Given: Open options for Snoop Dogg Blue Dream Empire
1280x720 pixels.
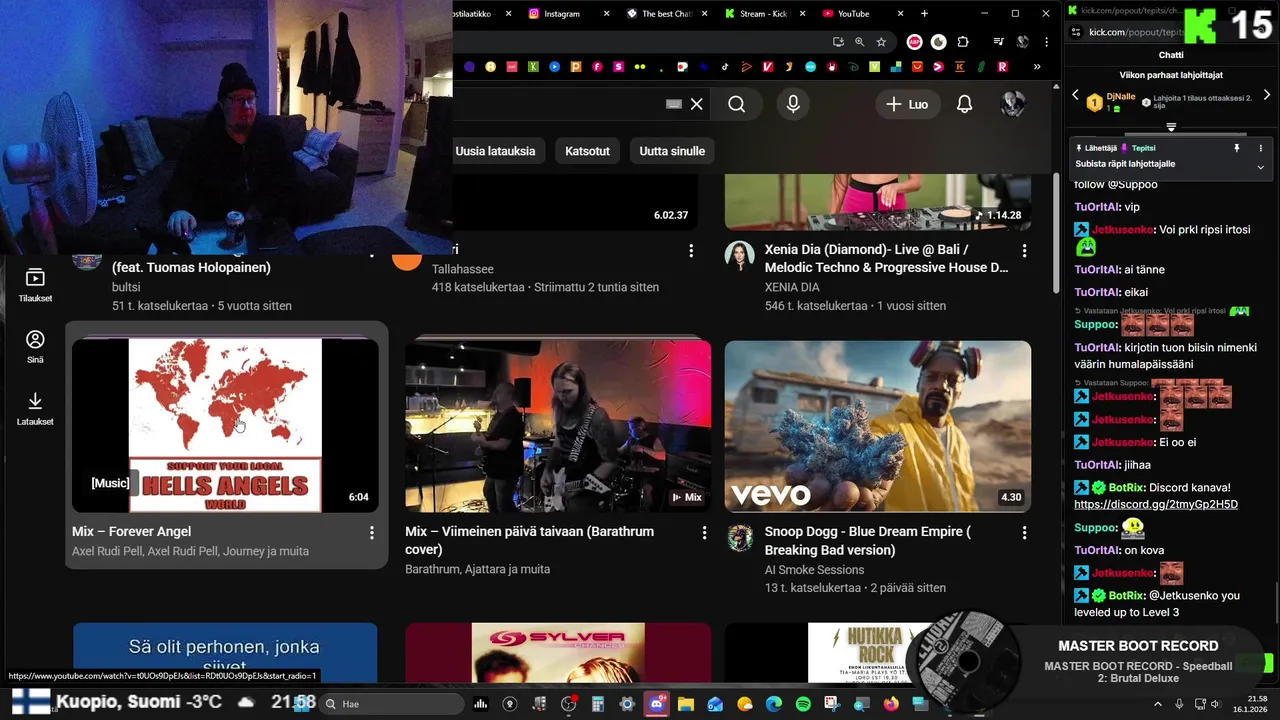Looking at the screenshot, I should [x=1024, y=533].
